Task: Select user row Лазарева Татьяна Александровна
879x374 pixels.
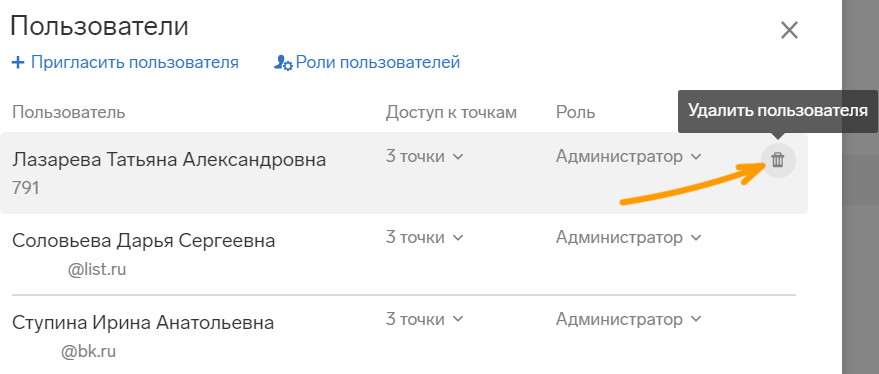Action: point(404,173)
